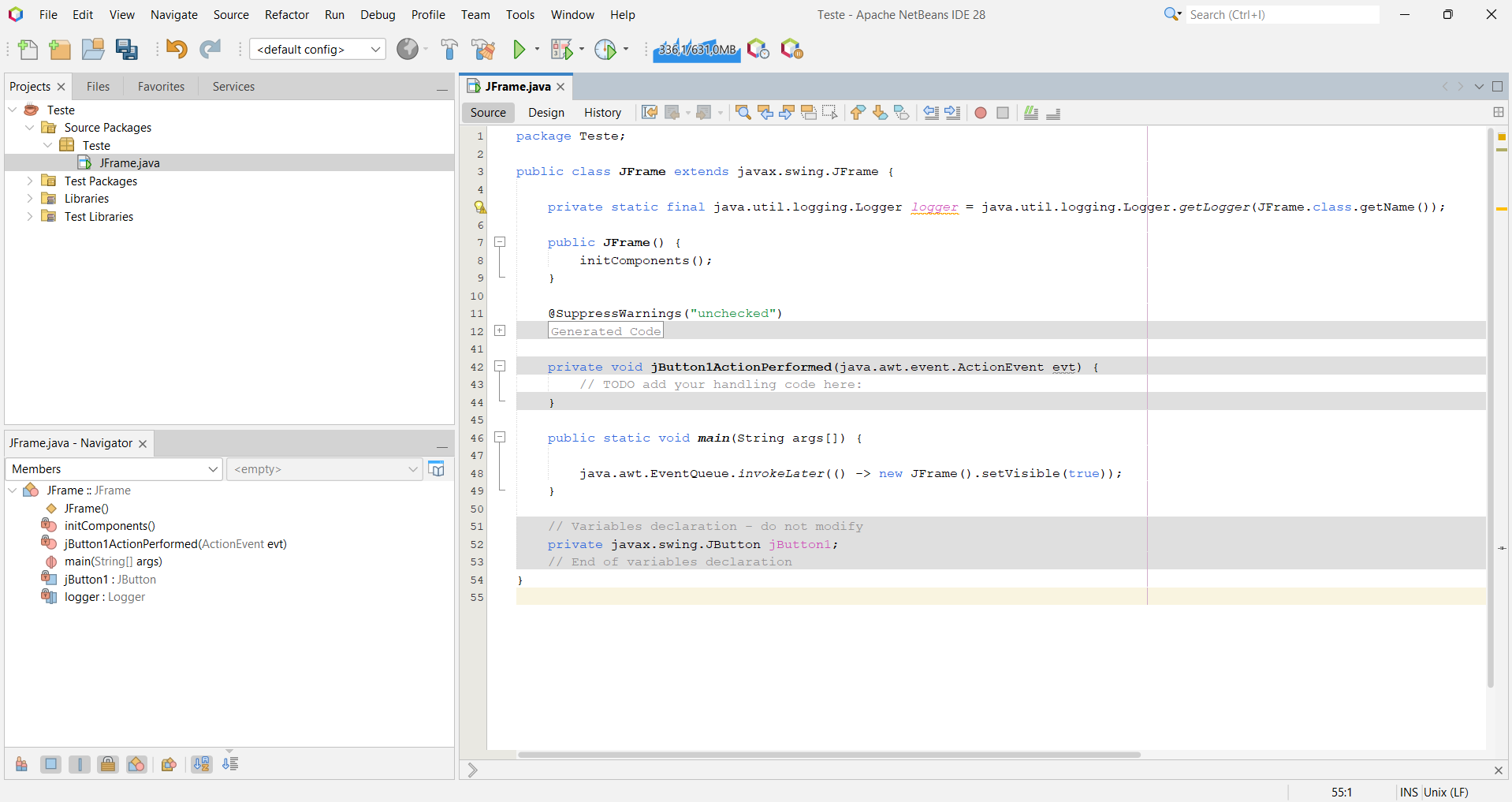The width and height of the screenshot is (1512, 802).
Task: Click Start Macro Recording red circle
Action: 981,113
